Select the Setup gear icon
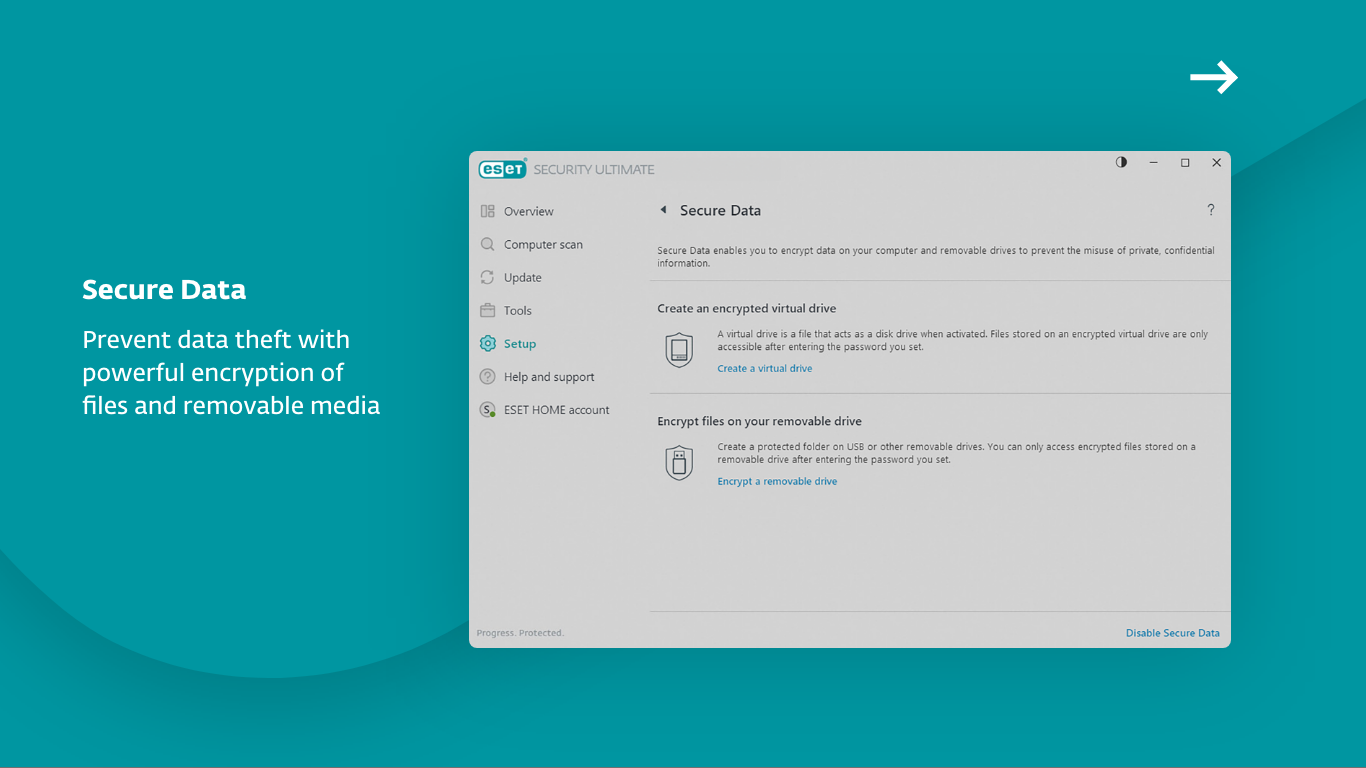 pos(487,343)
